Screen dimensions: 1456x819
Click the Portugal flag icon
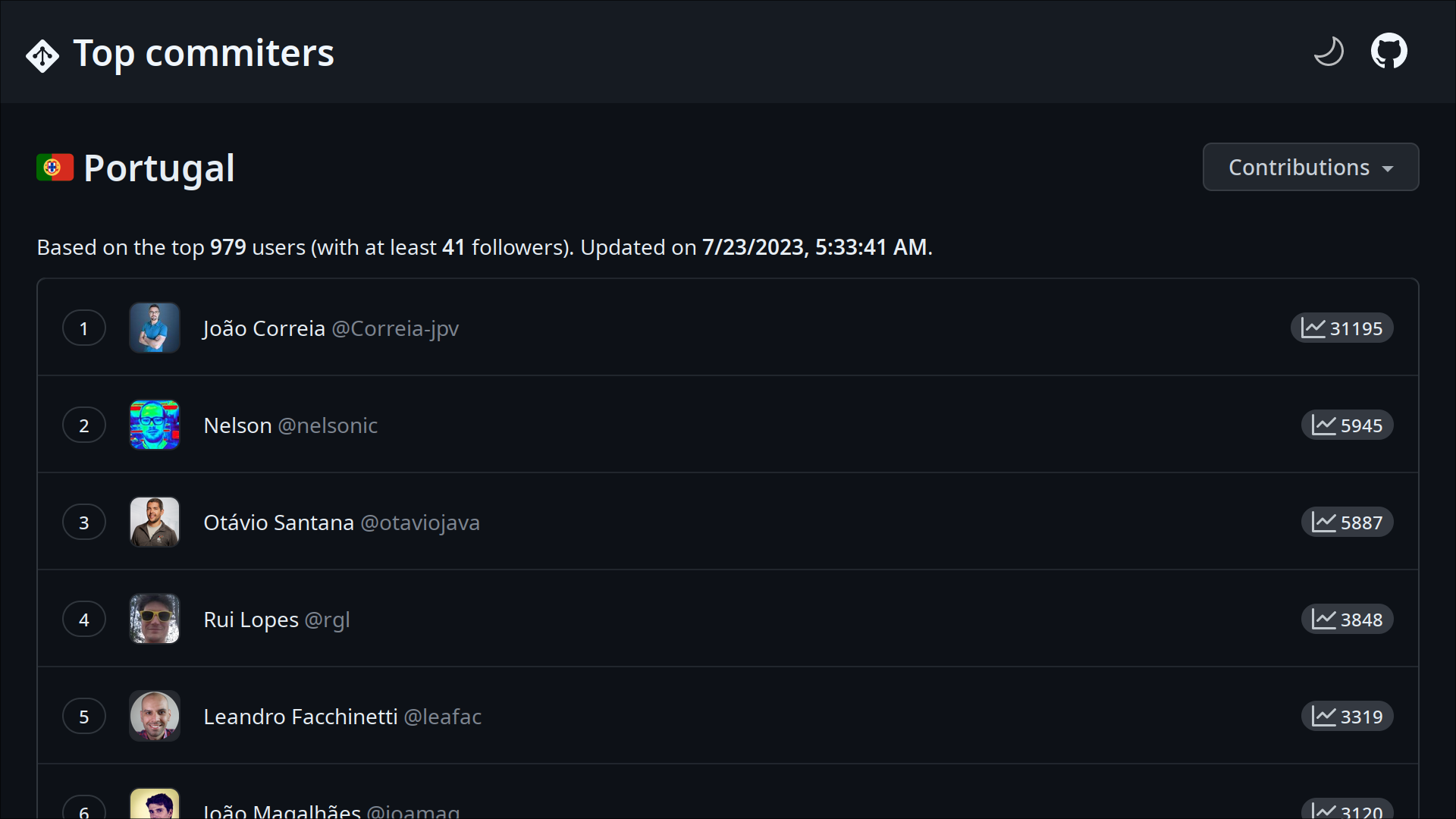(55, 168)
